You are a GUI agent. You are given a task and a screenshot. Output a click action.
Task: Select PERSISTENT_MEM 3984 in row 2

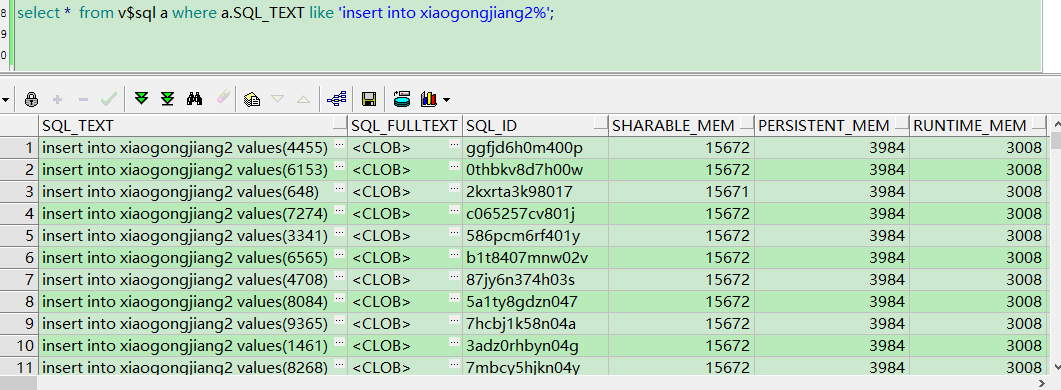pyautogui.click(x=832, y=169)
